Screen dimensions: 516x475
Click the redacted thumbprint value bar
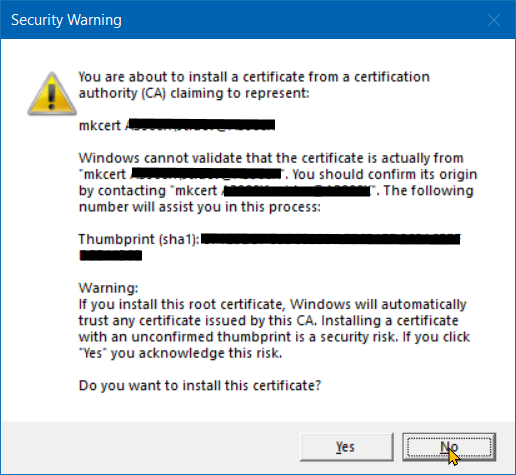click(331, 239)
